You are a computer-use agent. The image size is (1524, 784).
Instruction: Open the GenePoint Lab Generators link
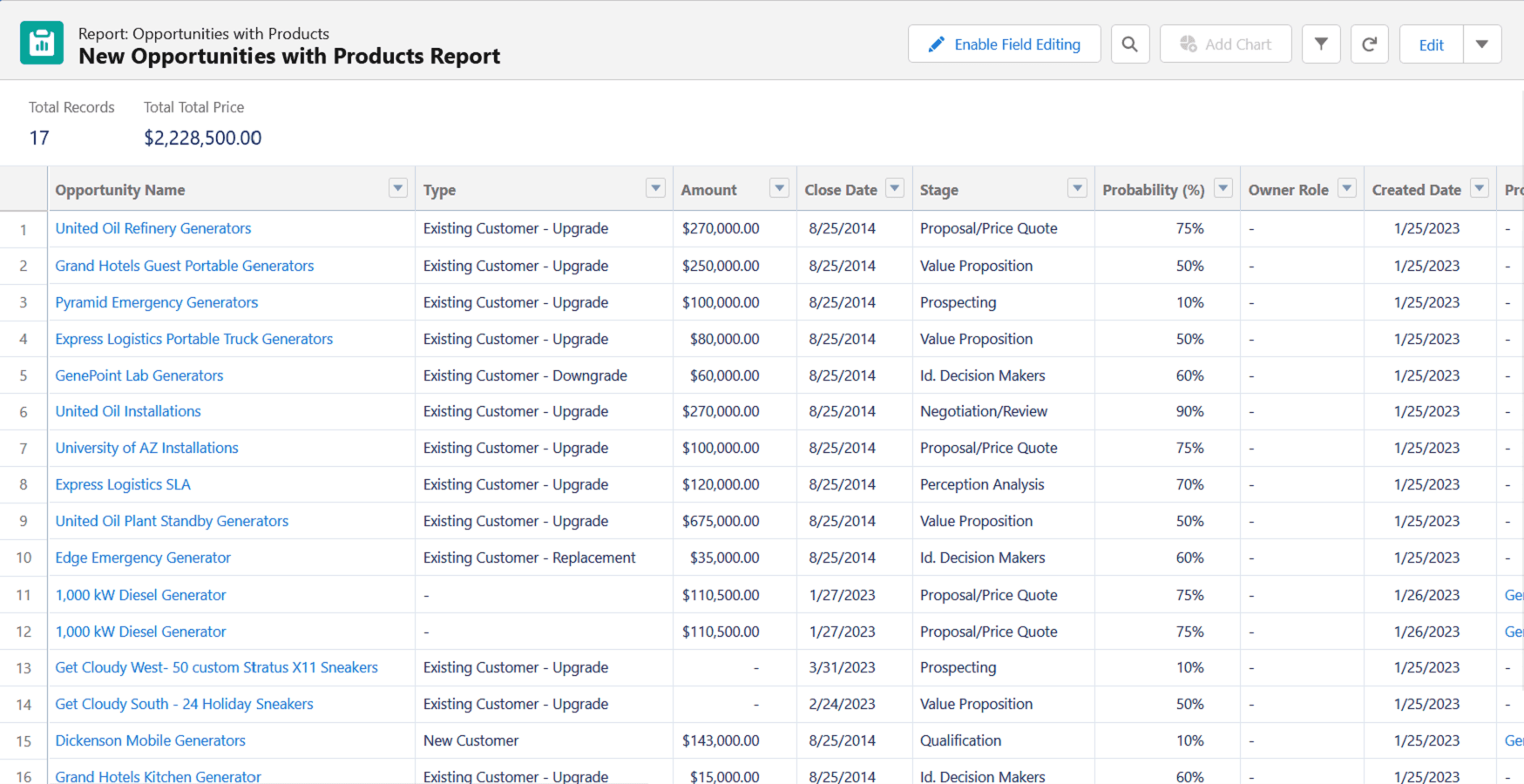(139, 375)
